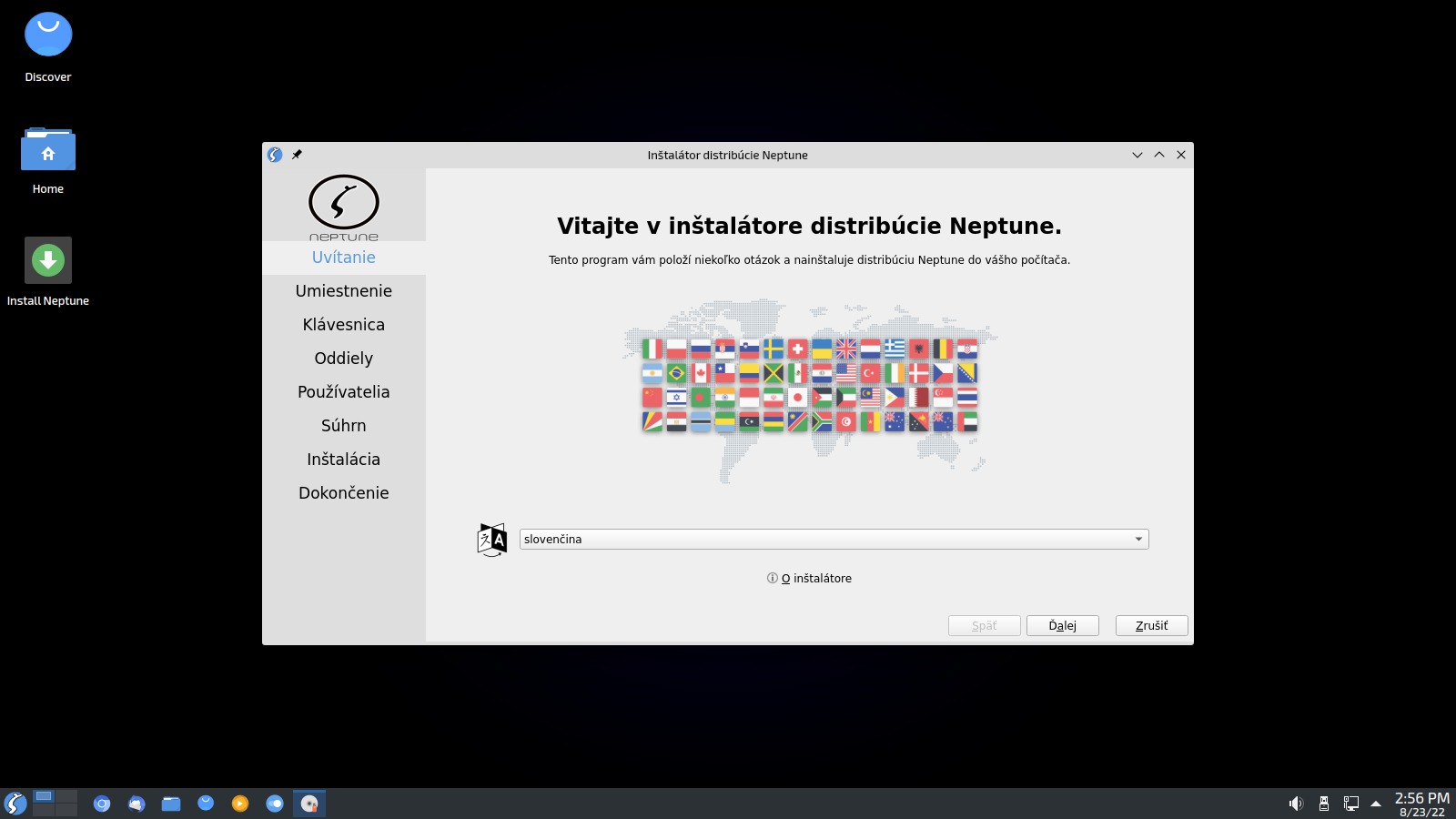
Task: Select the Umiestnenie step in sidebar
Action: [x=344, y=291]
